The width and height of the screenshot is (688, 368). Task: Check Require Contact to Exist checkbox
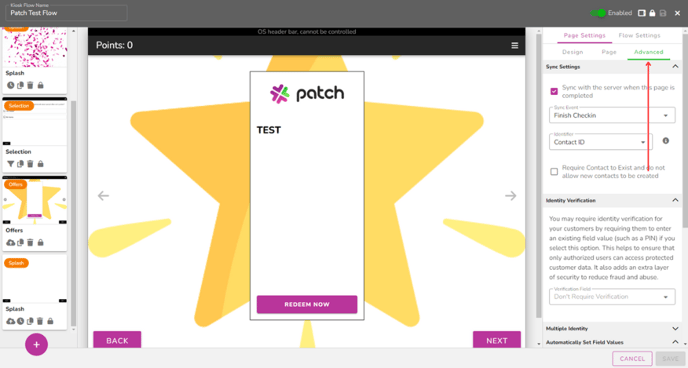[554, 171]
